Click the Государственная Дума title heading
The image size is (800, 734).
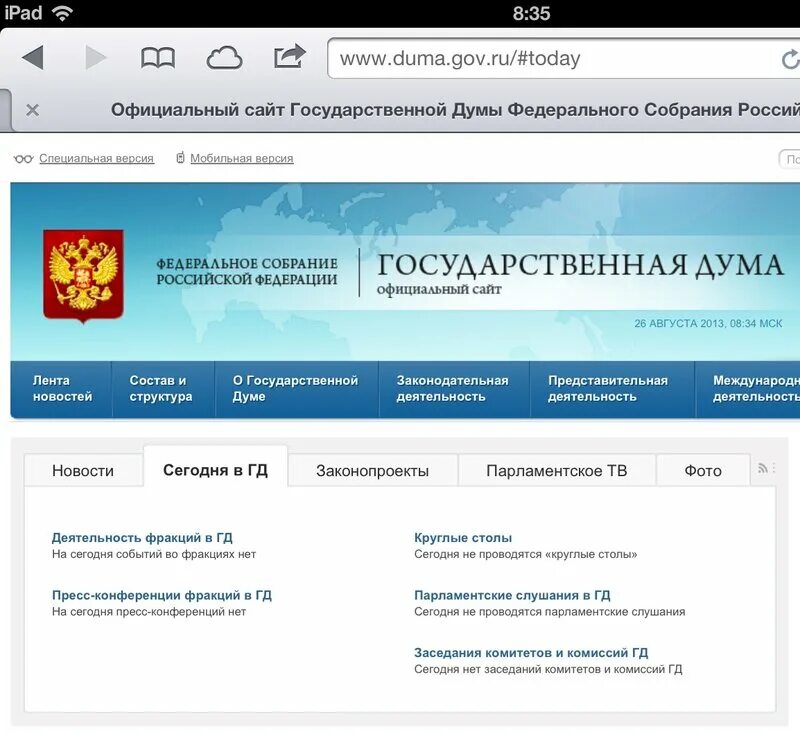tap(581, 265)
